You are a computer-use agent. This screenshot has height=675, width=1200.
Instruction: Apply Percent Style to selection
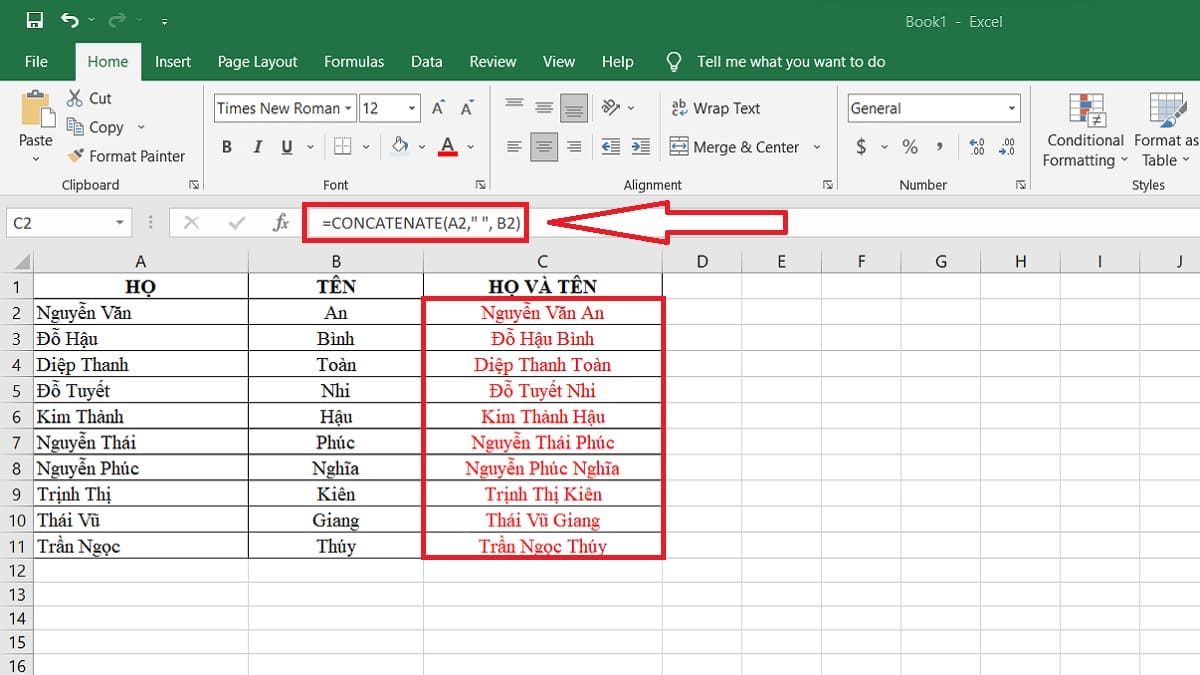point(910,147)
